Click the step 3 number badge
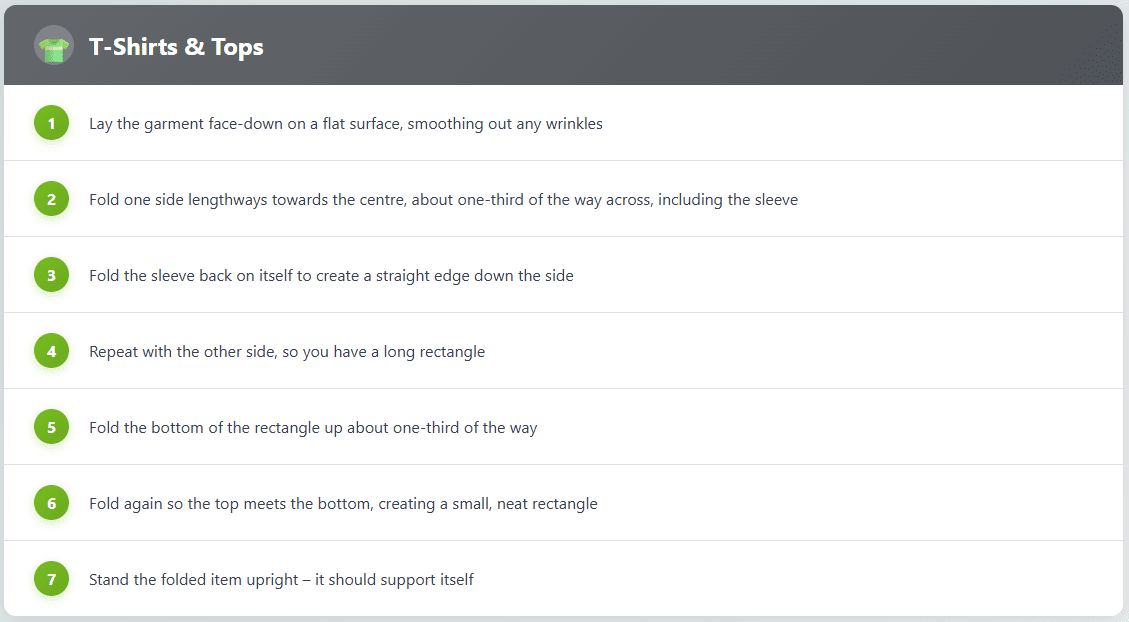 point(51,276)
